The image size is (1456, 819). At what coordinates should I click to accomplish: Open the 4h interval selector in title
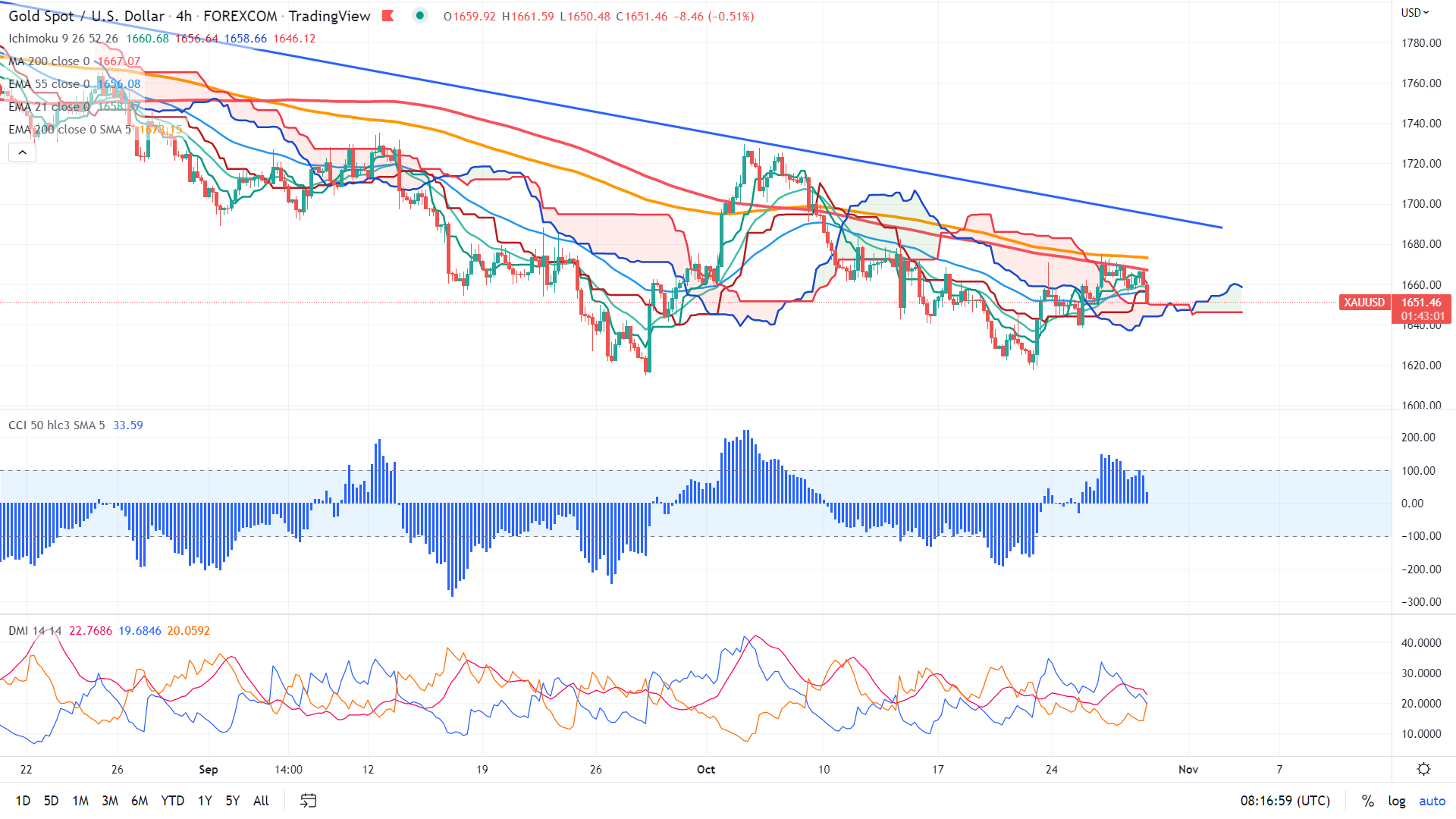184,16
